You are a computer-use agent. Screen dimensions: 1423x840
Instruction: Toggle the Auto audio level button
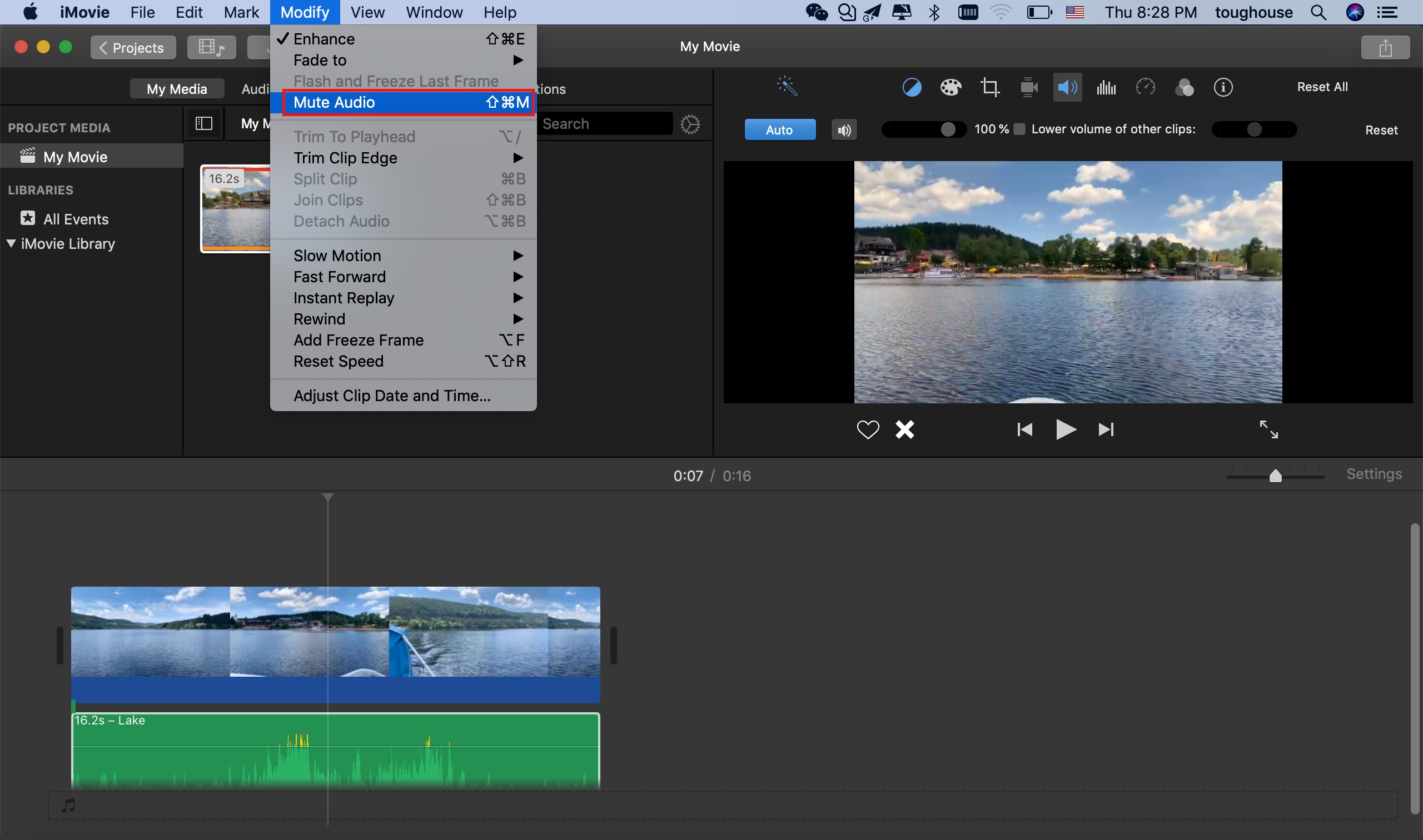[x=779, y=128]
